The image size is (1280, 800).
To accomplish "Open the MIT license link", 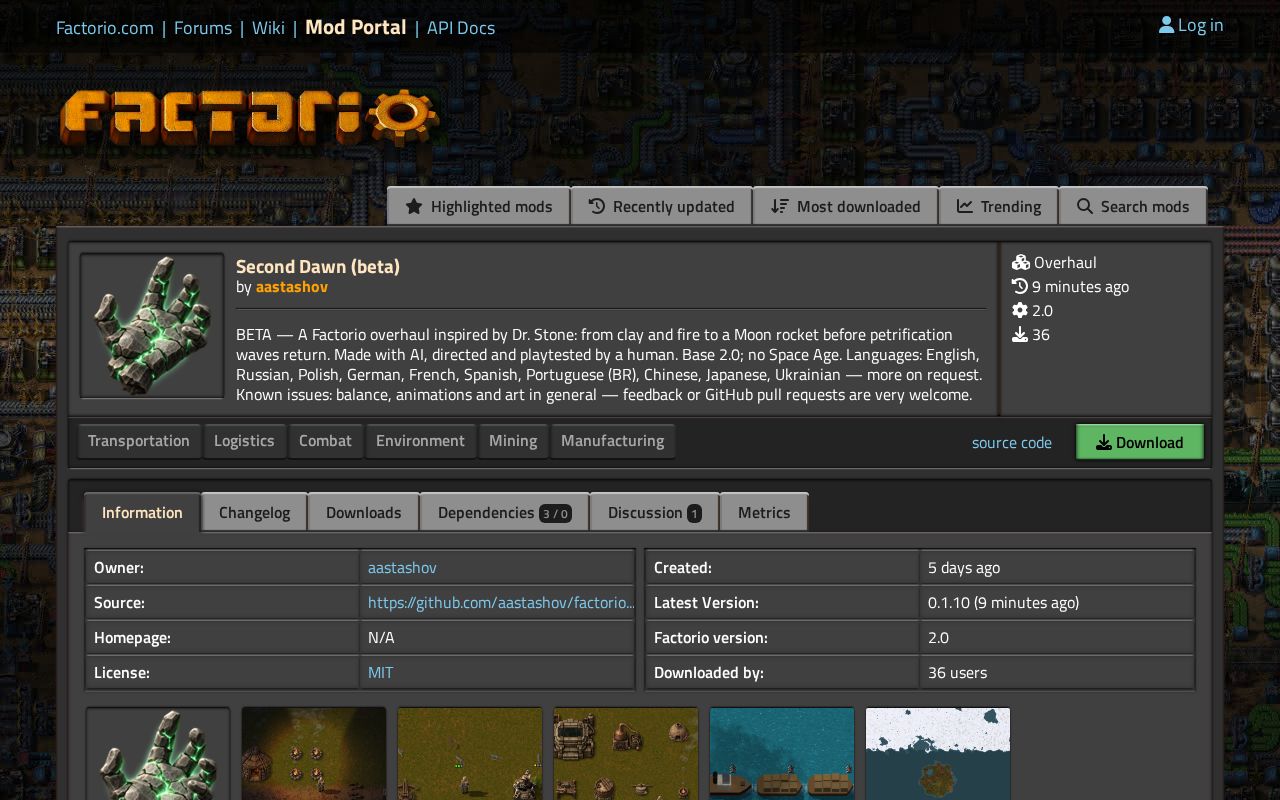I will pyautogui.click(x=380, y=672).
